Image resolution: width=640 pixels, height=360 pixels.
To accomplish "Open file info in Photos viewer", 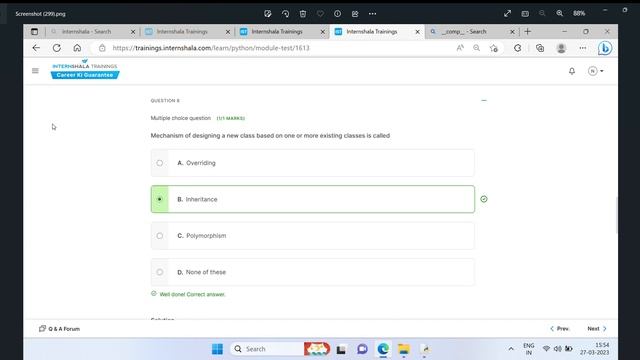I will (338, 13).
